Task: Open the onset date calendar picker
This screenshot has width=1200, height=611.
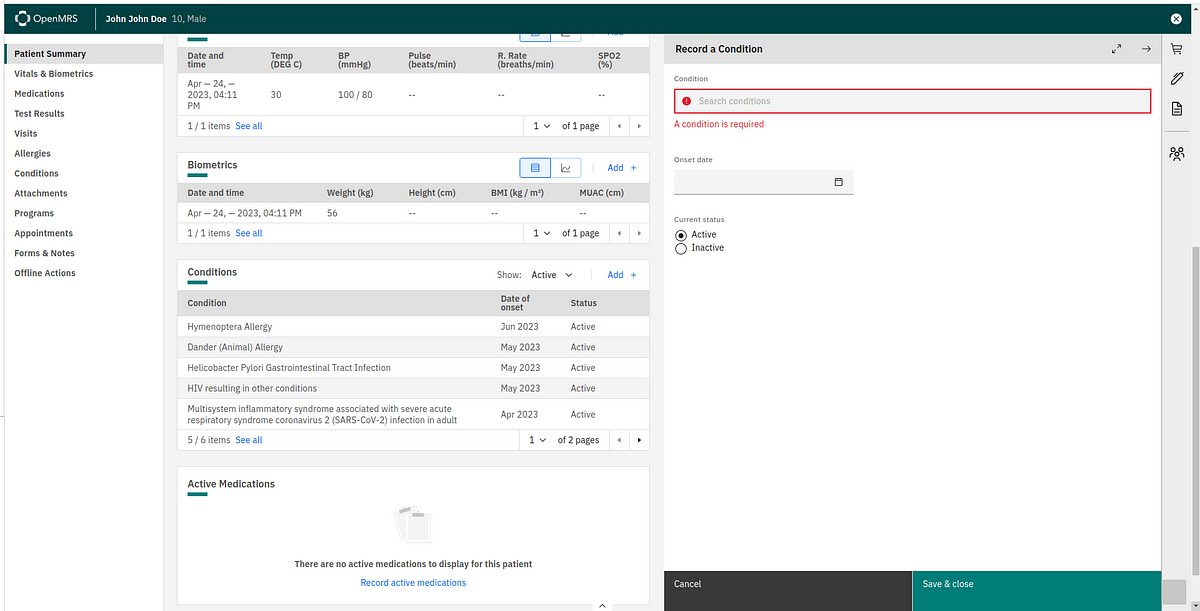Action: pos(838,182)
